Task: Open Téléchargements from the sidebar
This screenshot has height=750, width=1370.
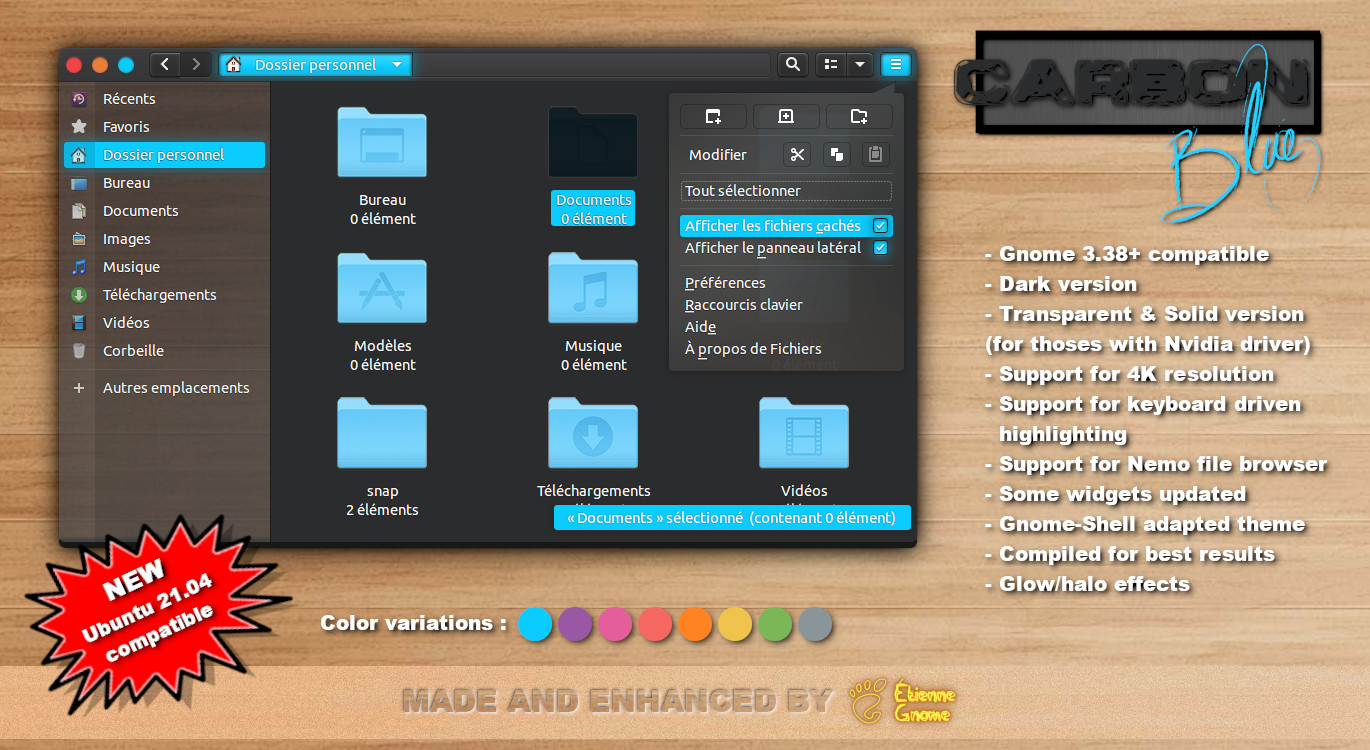Action: tap(165, 295)
